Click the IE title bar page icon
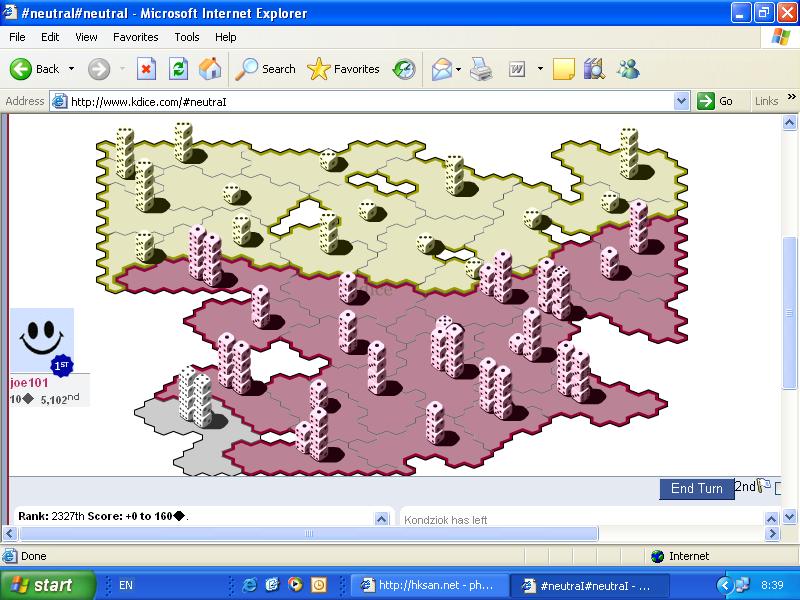 (x=10, y=12)
